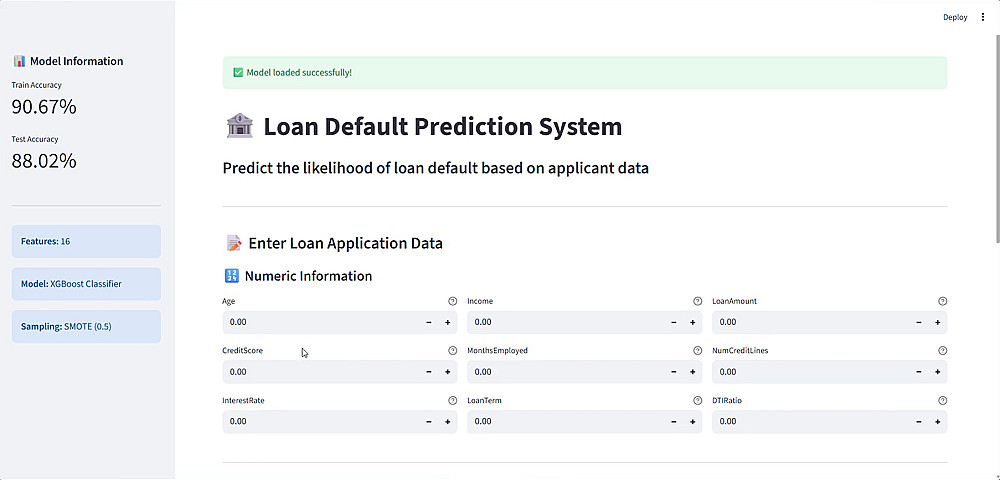The height and width of the screenshot is (480, 1000).
Task: Open the three-dot main menu
Action: [983, 17]
